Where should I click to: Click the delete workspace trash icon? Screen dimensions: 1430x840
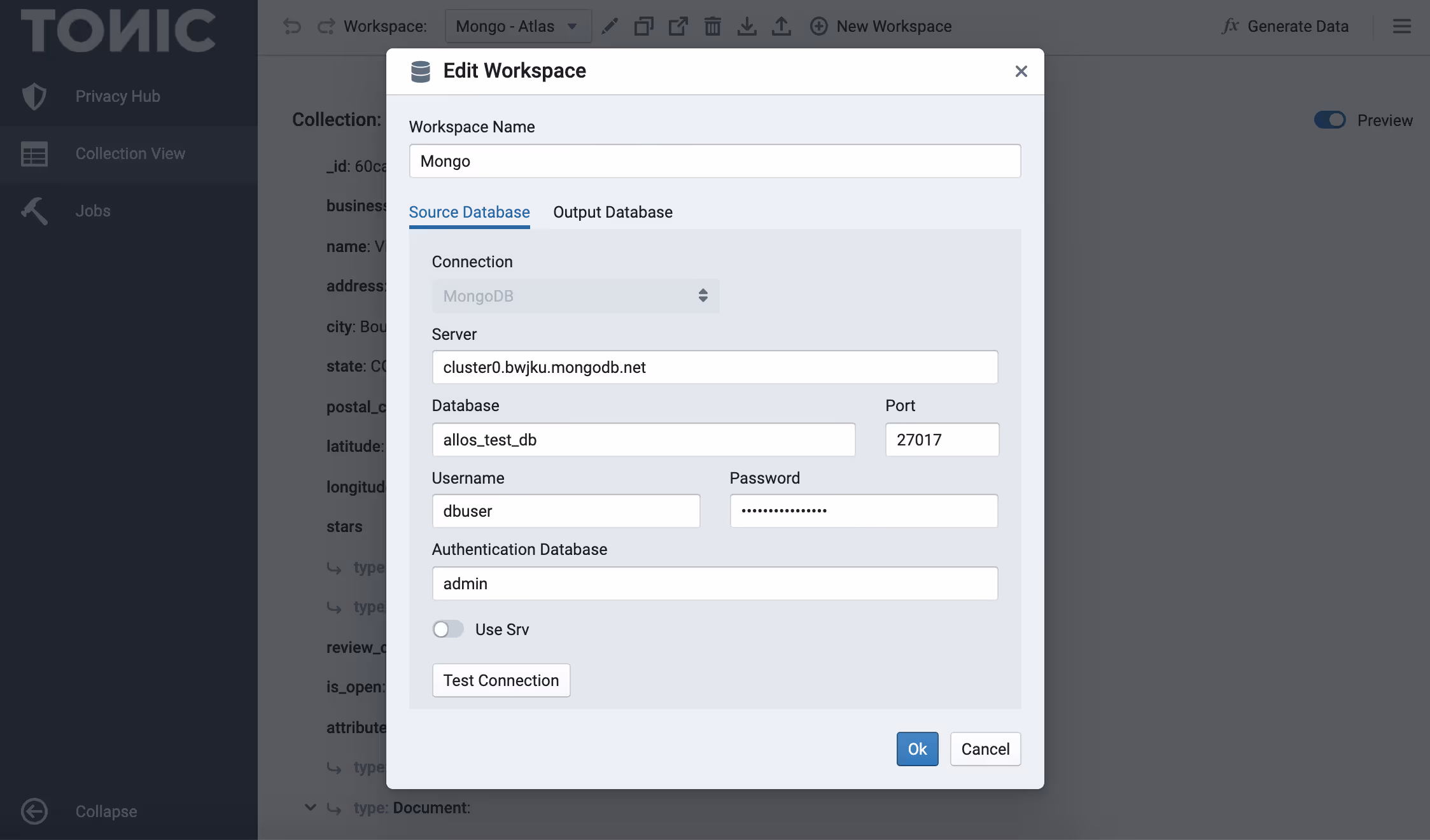pos(712,26)
